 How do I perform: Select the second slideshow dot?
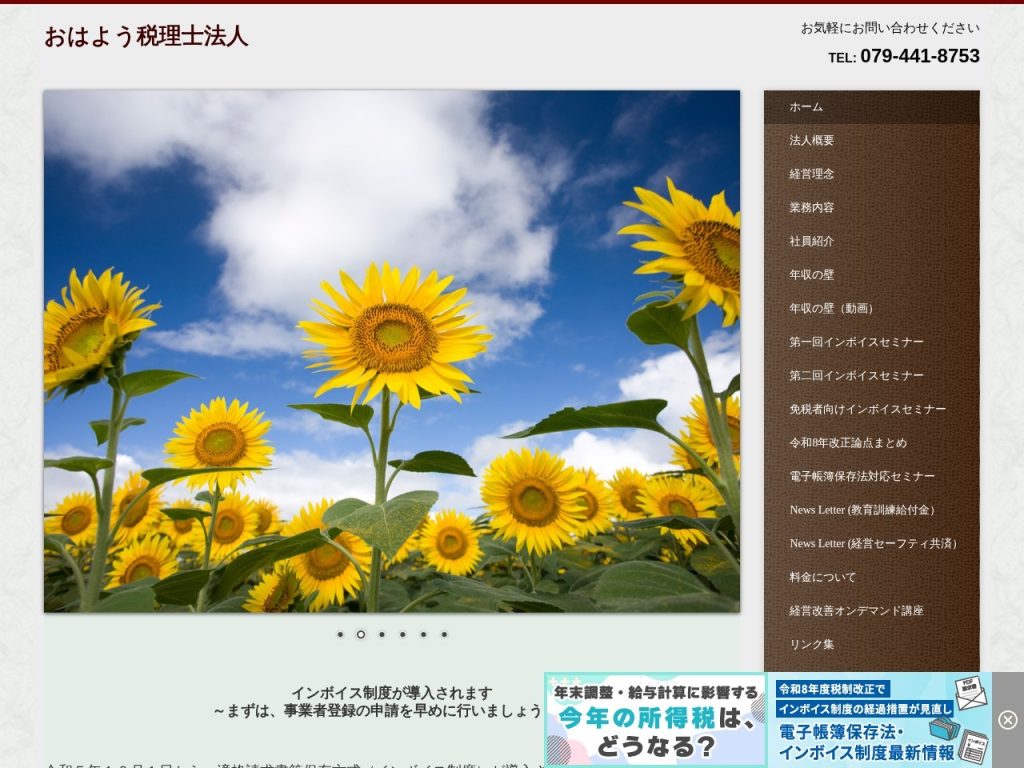coord(360,634)
